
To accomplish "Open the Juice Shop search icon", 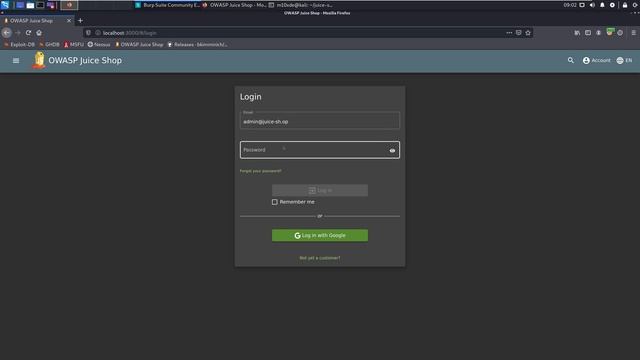I will tap(571, 60).
